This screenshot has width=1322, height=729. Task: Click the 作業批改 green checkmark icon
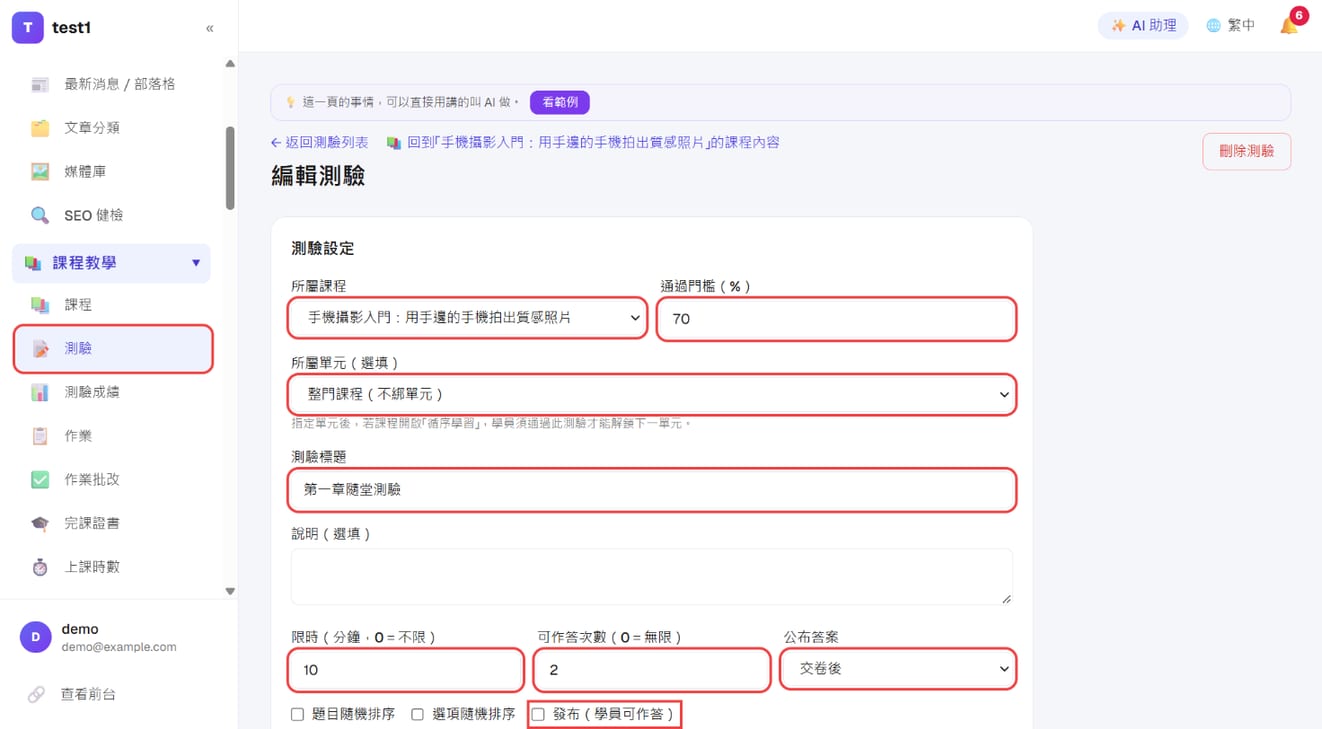[40, 479]
